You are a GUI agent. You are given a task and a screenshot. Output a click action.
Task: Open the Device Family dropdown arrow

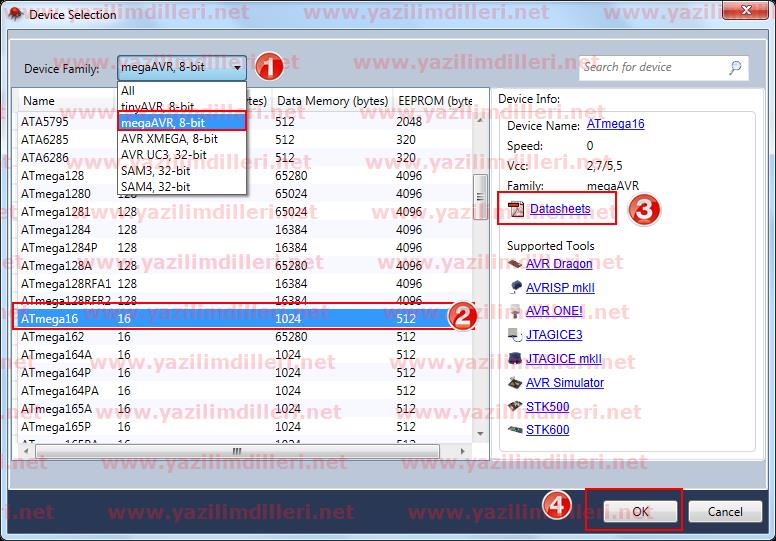tap(238, 68)
